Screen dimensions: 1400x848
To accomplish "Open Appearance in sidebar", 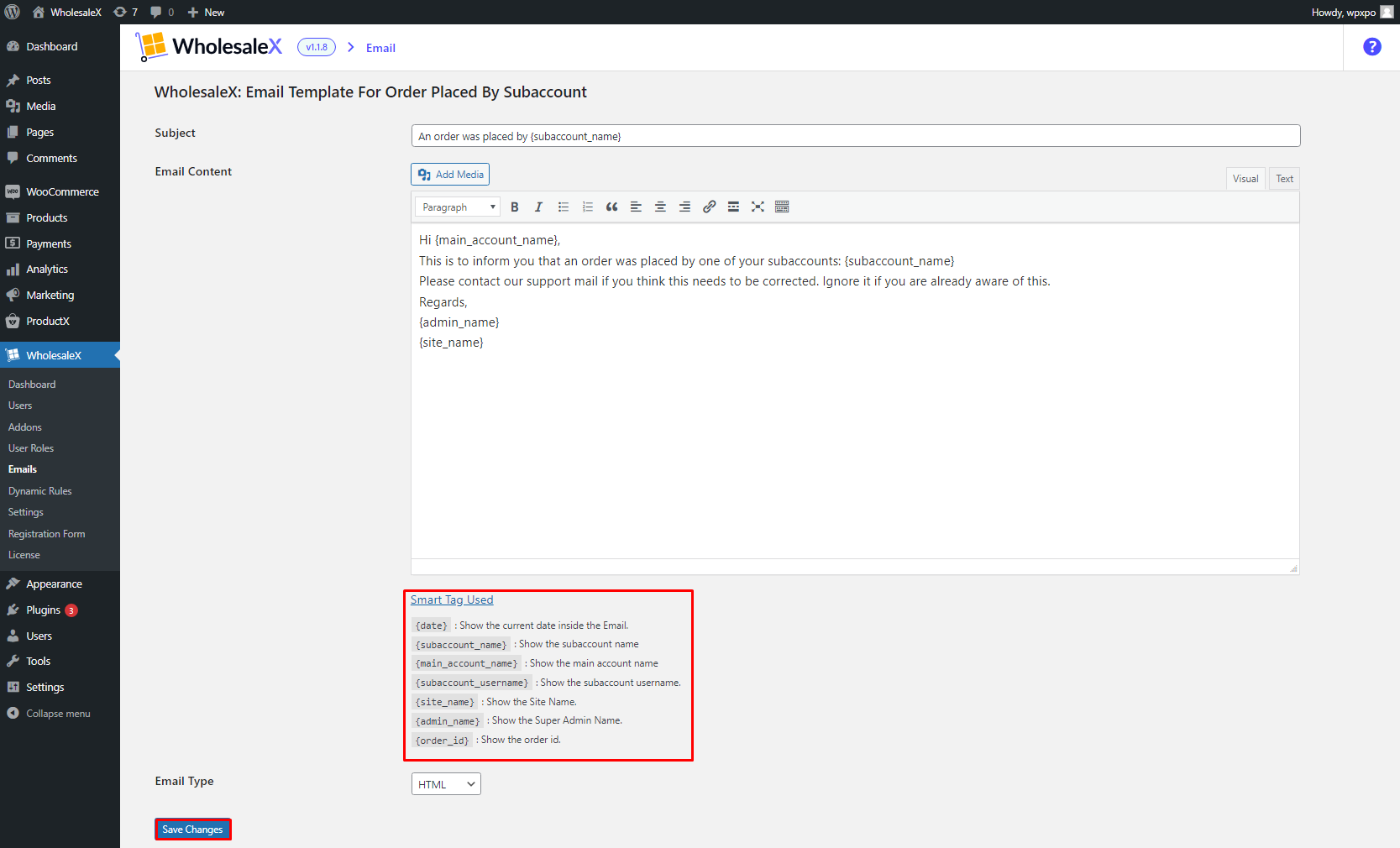I will (54, 584).
